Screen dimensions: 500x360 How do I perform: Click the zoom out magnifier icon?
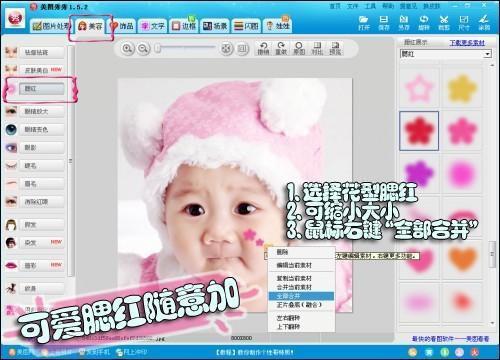coord(144,49)
